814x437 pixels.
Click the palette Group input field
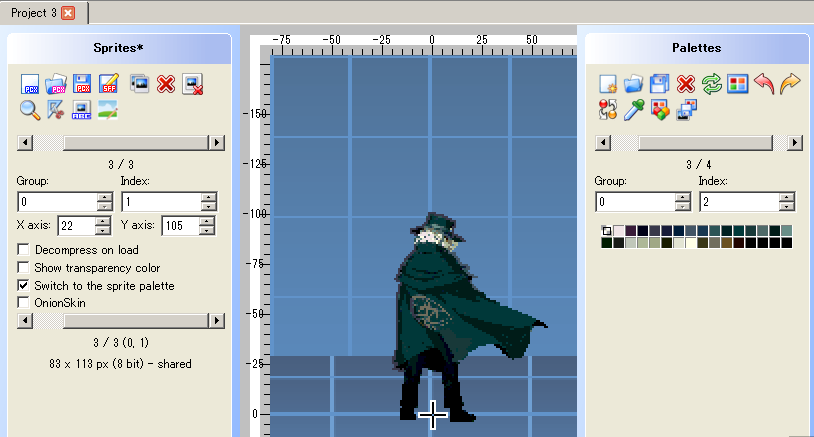[x=636, y=202]
